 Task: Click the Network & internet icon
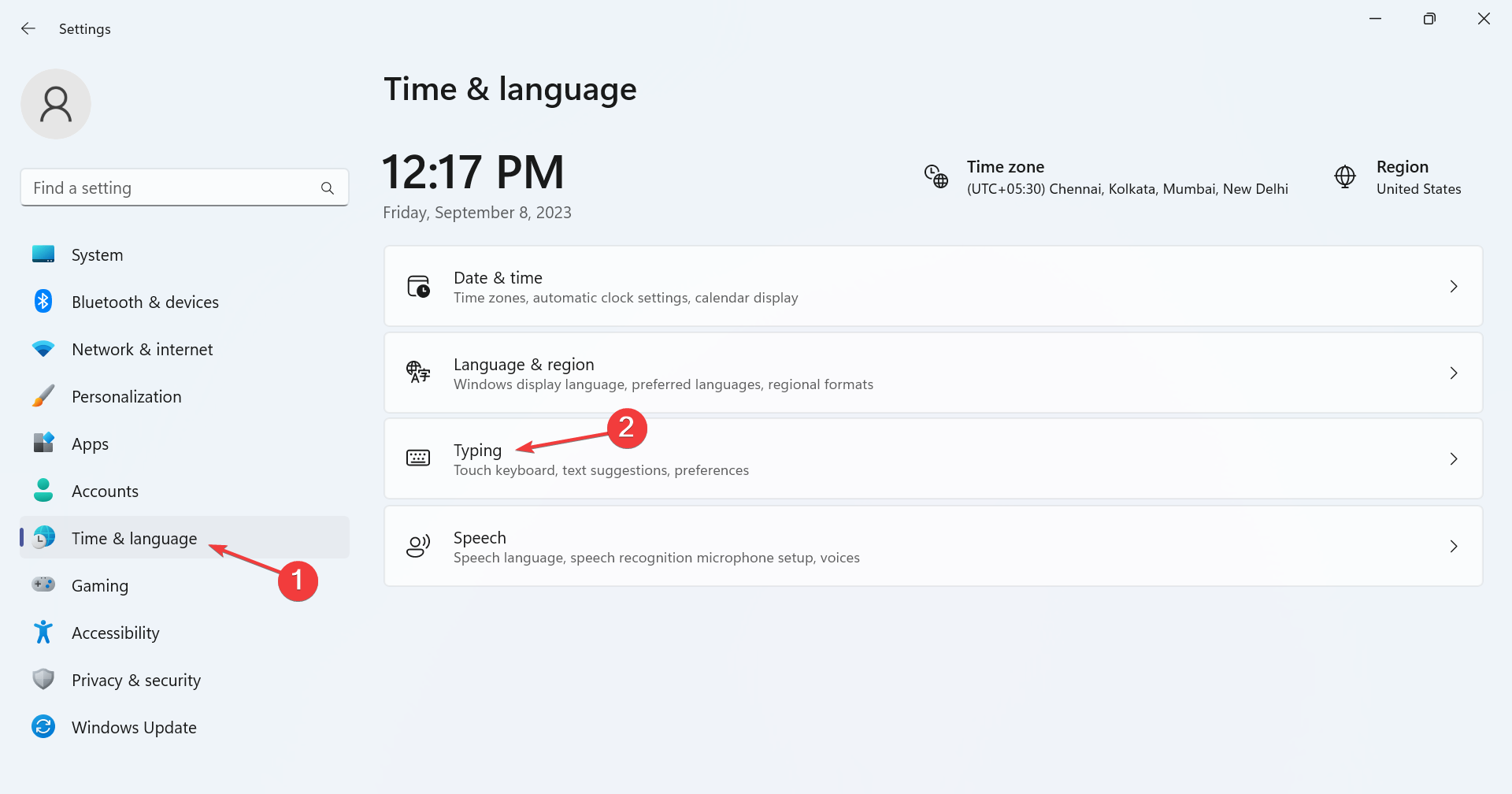tap(43, 348)
